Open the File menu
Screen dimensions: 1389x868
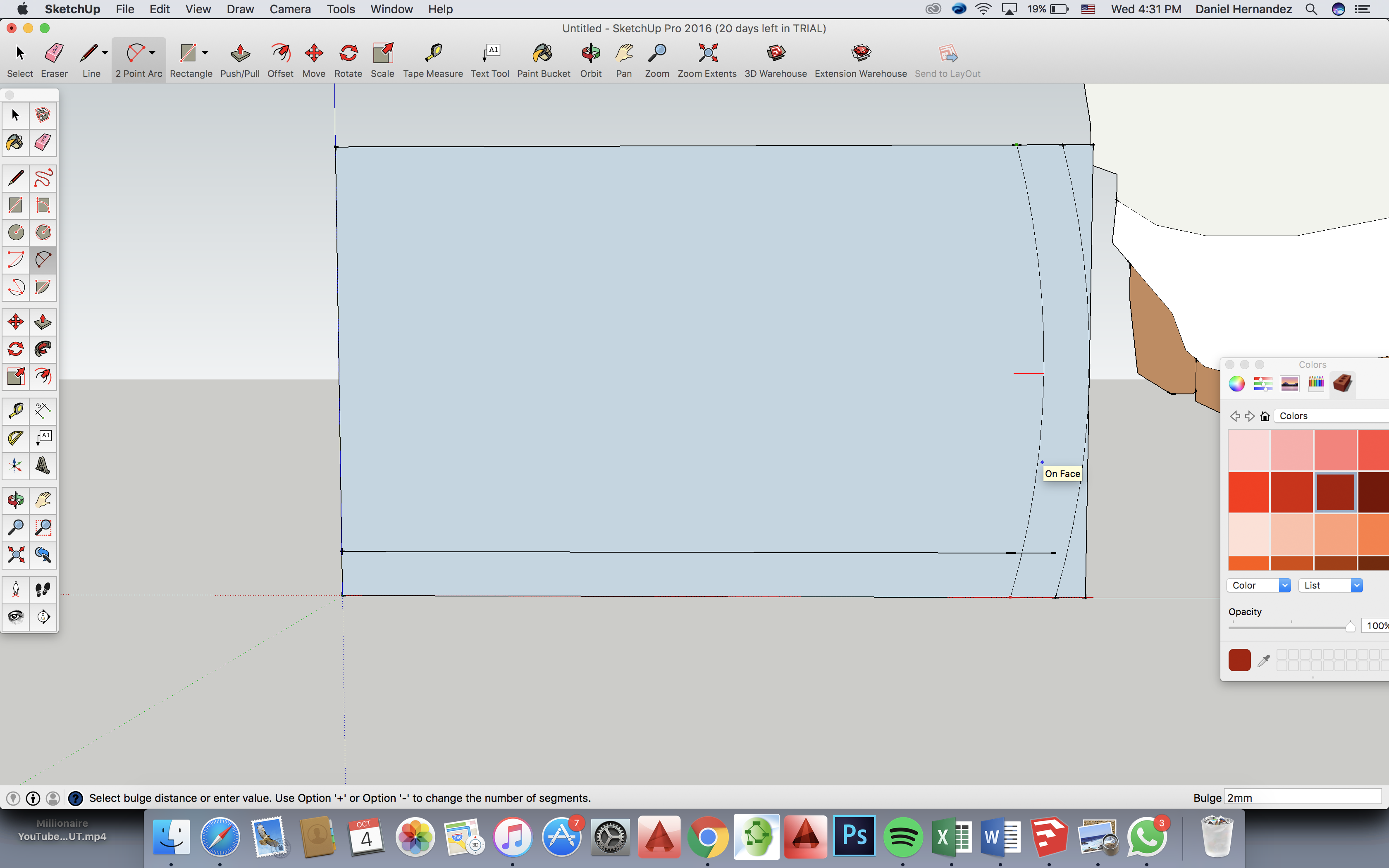click(124, 9)
